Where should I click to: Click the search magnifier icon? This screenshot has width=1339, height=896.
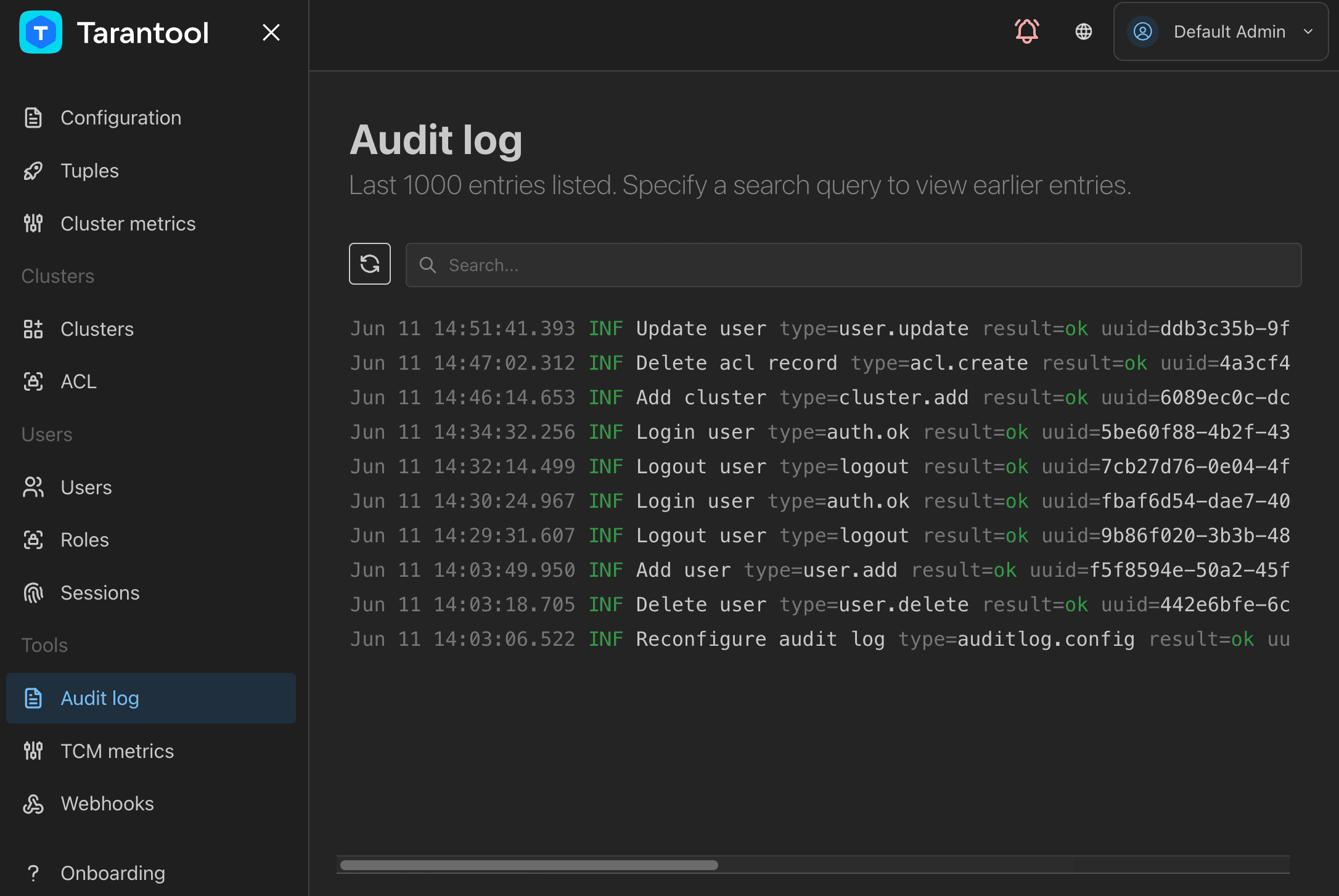tap(428, 265)
